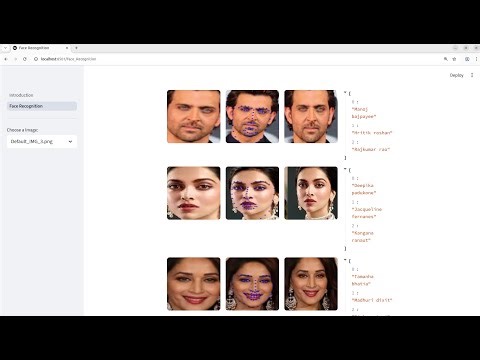Viewport: 480px width, 360px height.
Task: Click the "Hrithik roshan" JSON value
Action: (372, 133)
